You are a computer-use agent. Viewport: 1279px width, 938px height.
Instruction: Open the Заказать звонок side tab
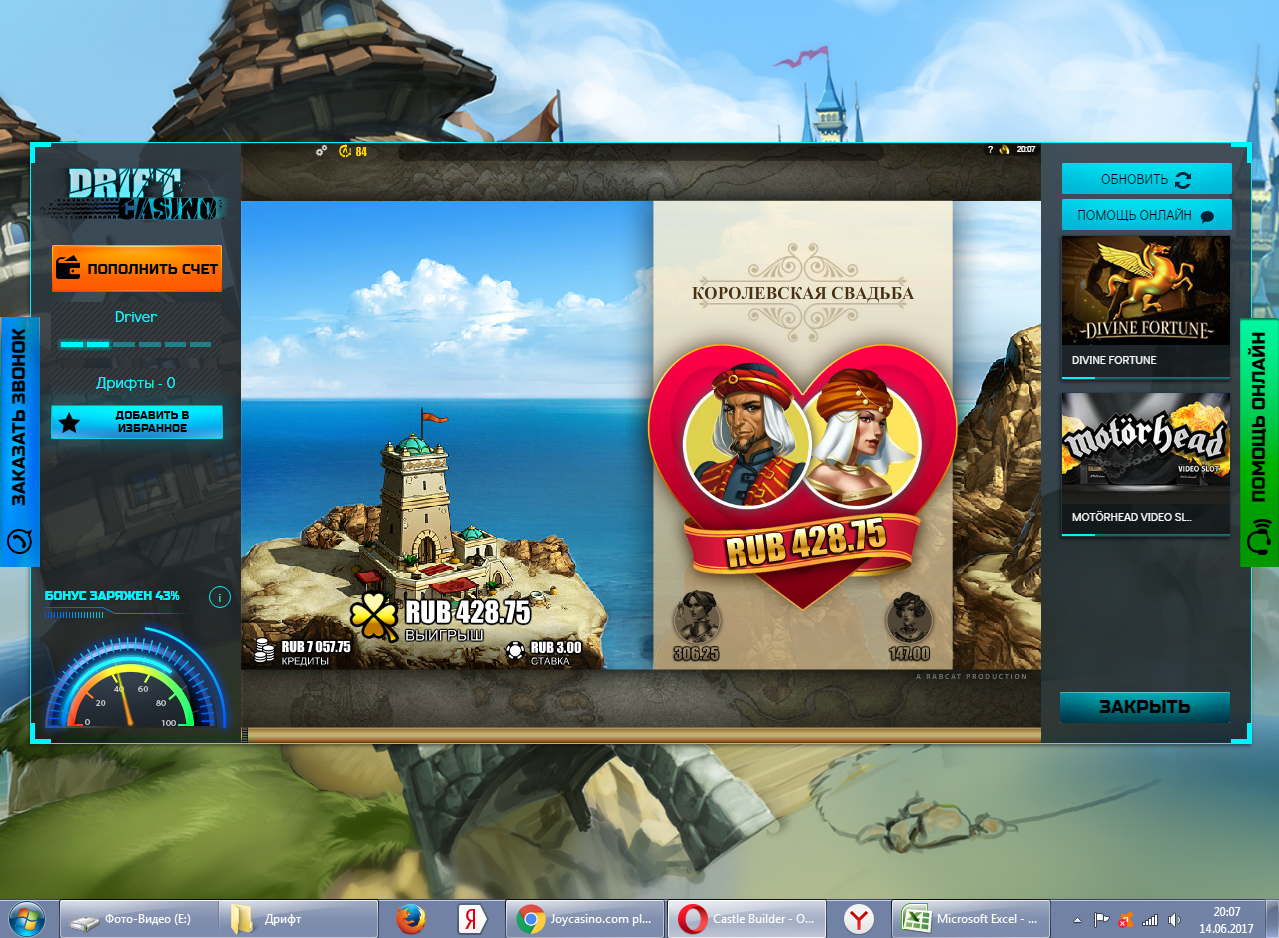pyautogui.click(x=20, y=442)
